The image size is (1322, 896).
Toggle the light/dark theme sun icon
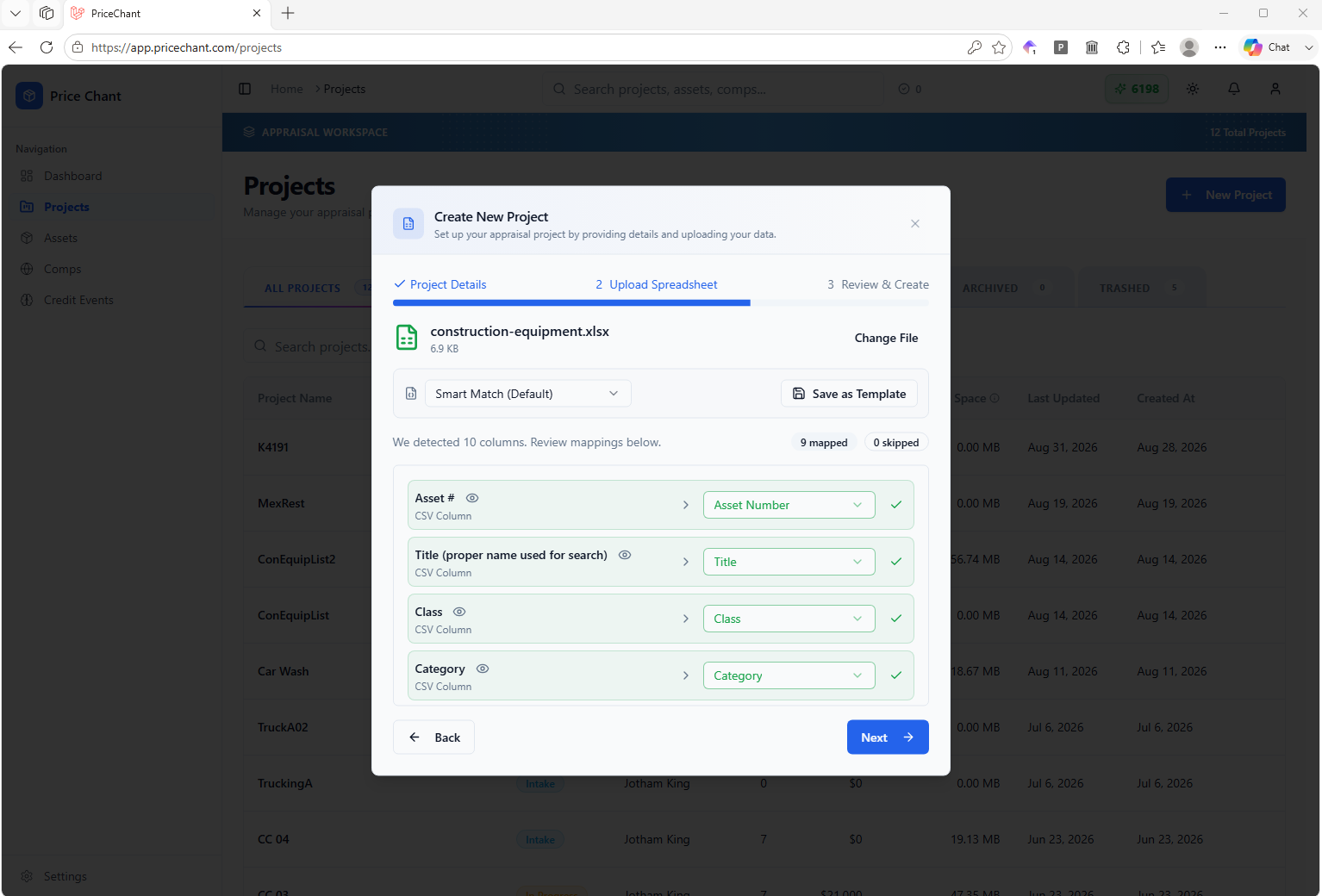(1193, 89)
